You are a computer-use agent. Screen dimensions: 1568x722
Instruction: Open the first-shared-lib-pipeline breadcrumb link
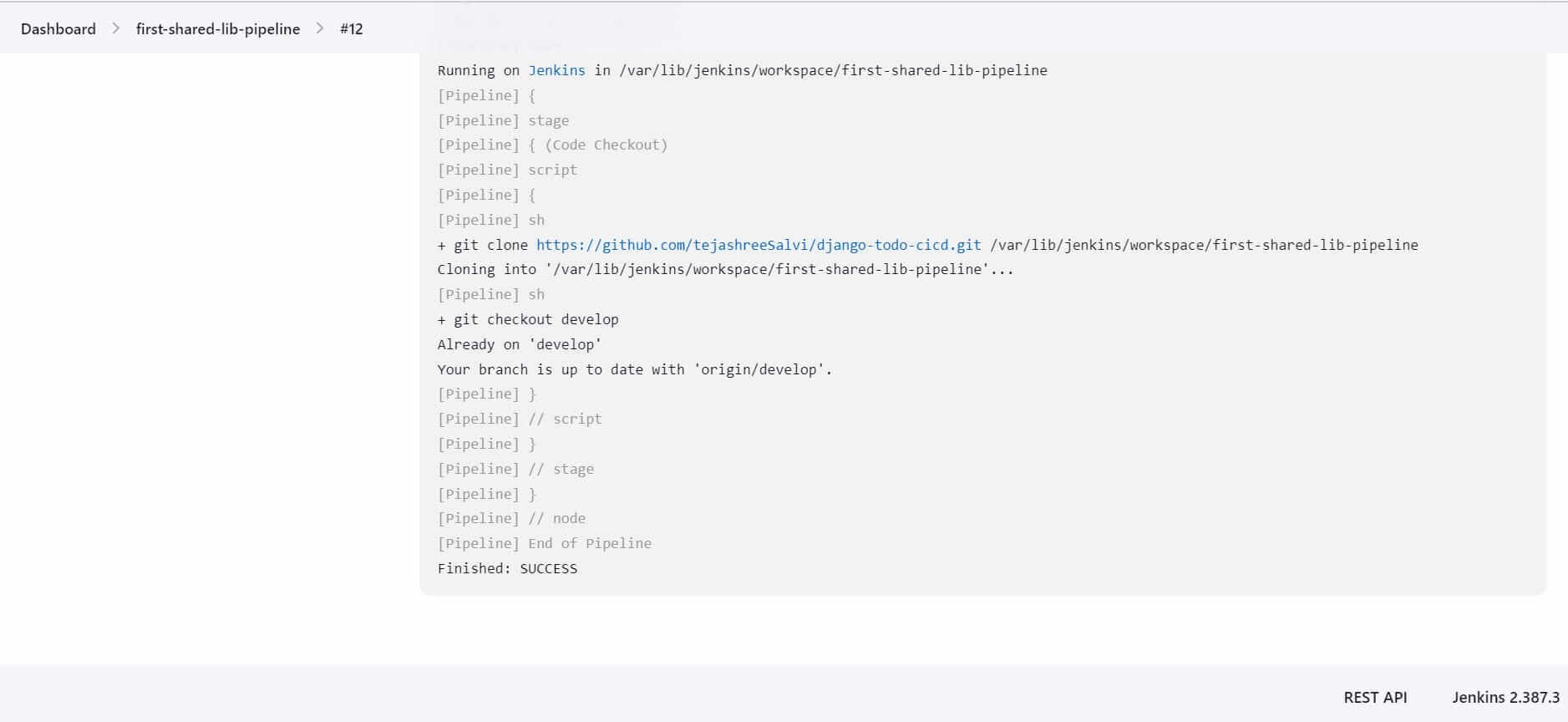click(x=217, y=28)
